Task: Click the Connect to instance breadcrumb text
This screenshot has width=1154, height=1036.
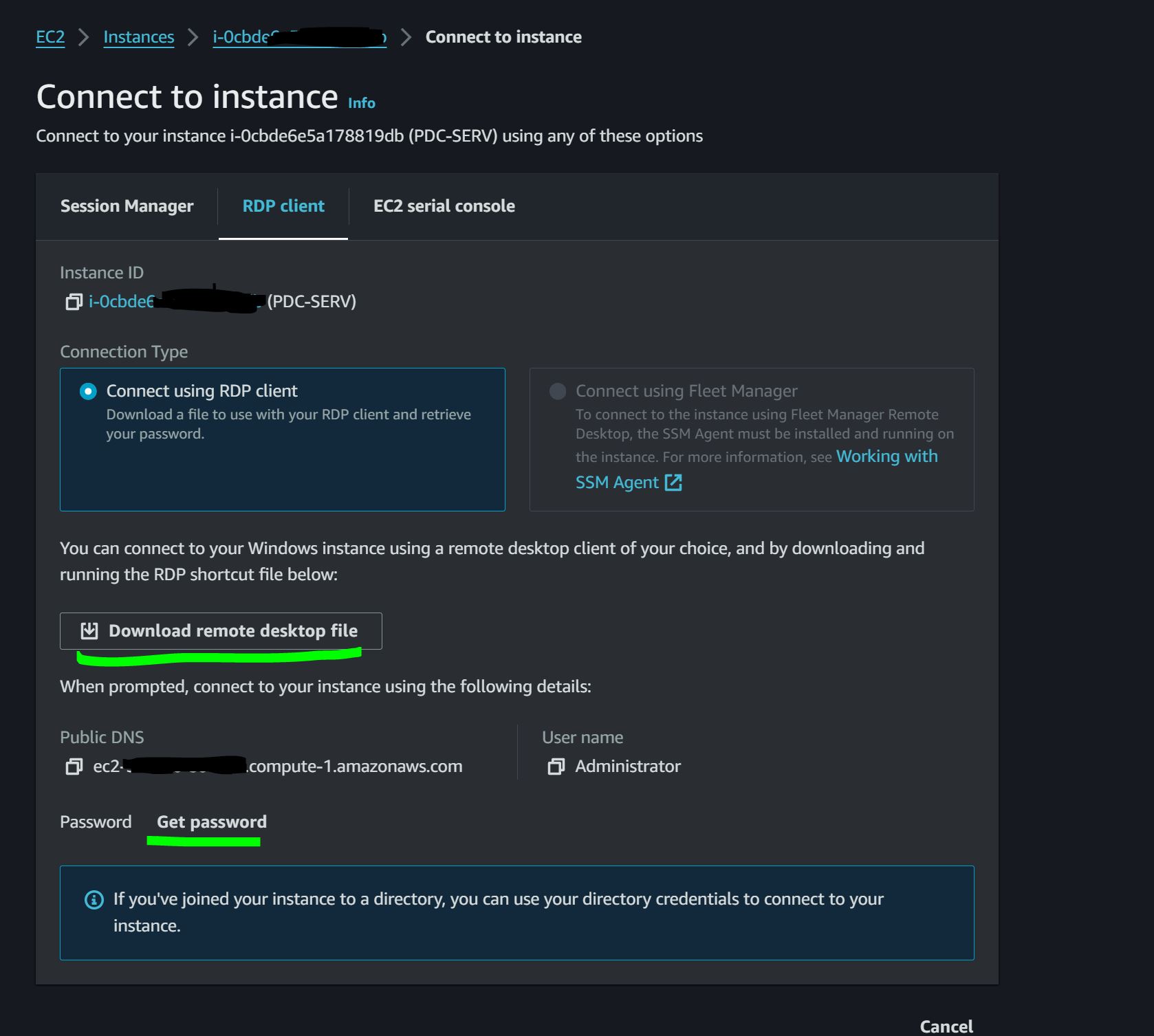Action: 503,37
